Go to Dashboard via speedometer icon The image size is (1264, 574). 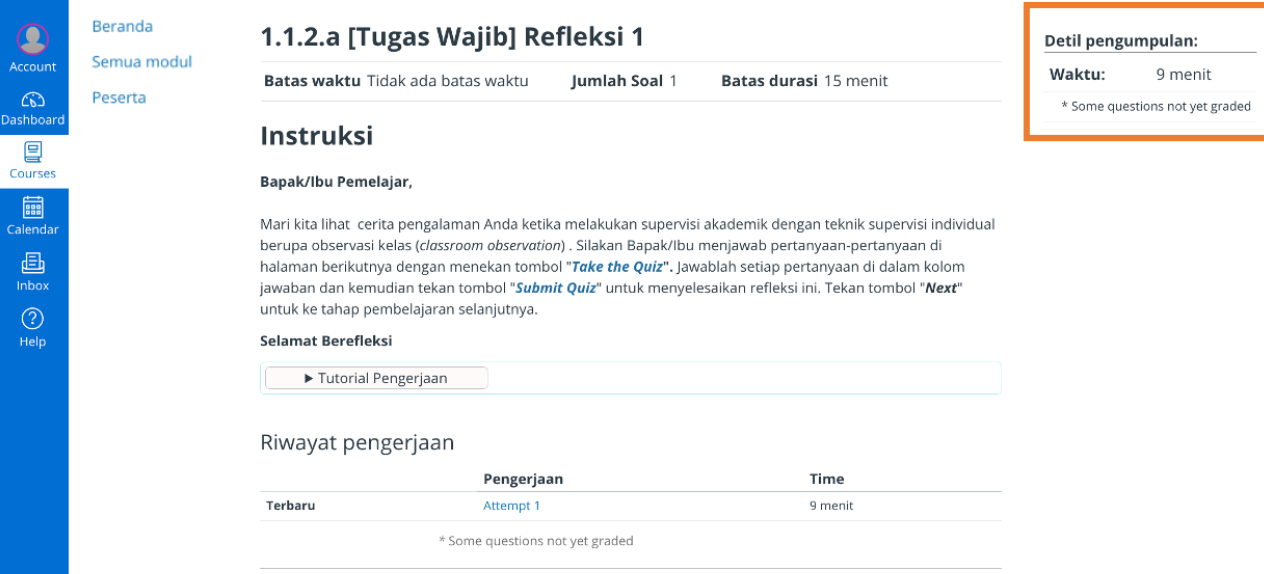(x=33, y=100)
